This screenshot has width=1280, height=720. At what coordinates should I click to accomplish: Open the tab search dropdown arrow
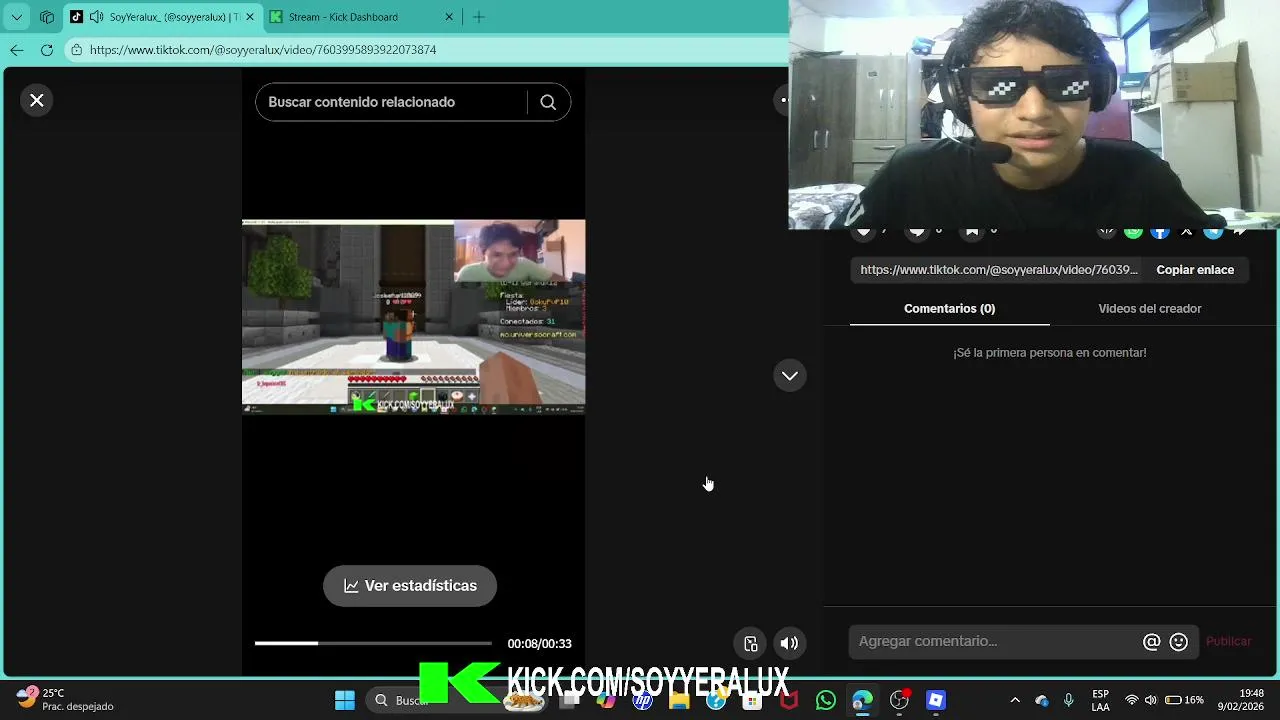click(17, 17)
